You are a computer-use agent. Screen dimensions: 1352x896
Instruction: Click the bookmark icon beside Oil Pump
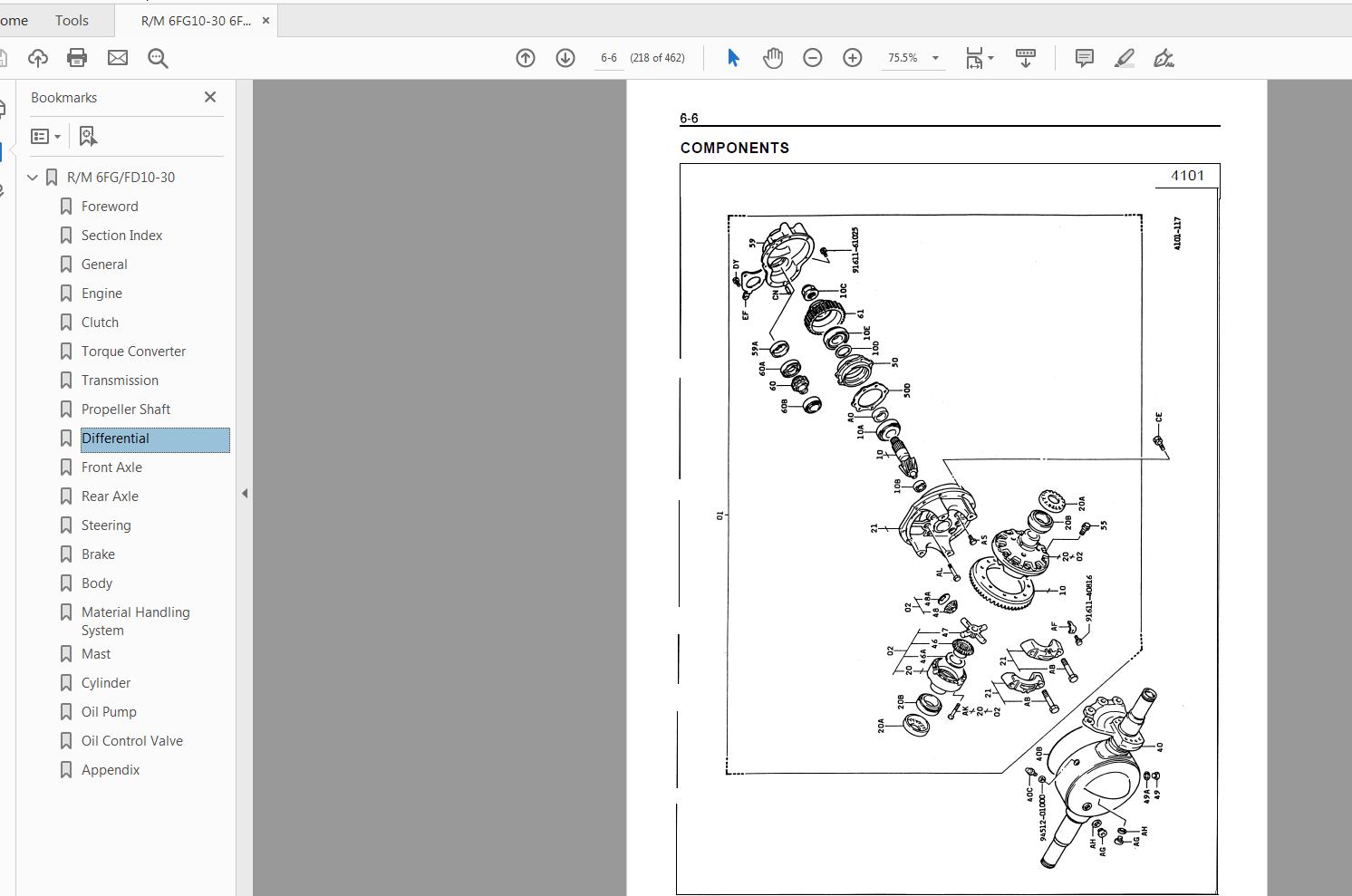[x=66, y=712]
